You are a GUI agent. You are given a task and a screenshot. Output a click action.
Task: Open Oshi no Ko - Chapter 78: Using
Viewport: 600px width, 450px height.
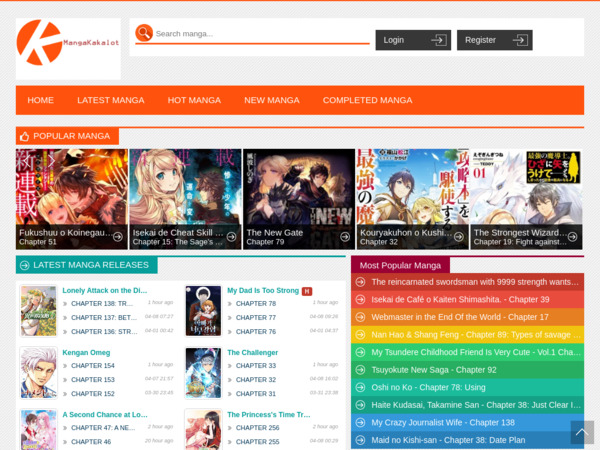point(428,388)
